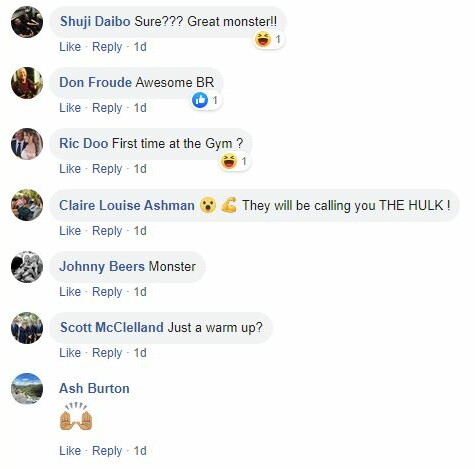Open Claire Louise Ashman's name link
The height and width of the screenshot is (469, 475).
coord(127,205)
